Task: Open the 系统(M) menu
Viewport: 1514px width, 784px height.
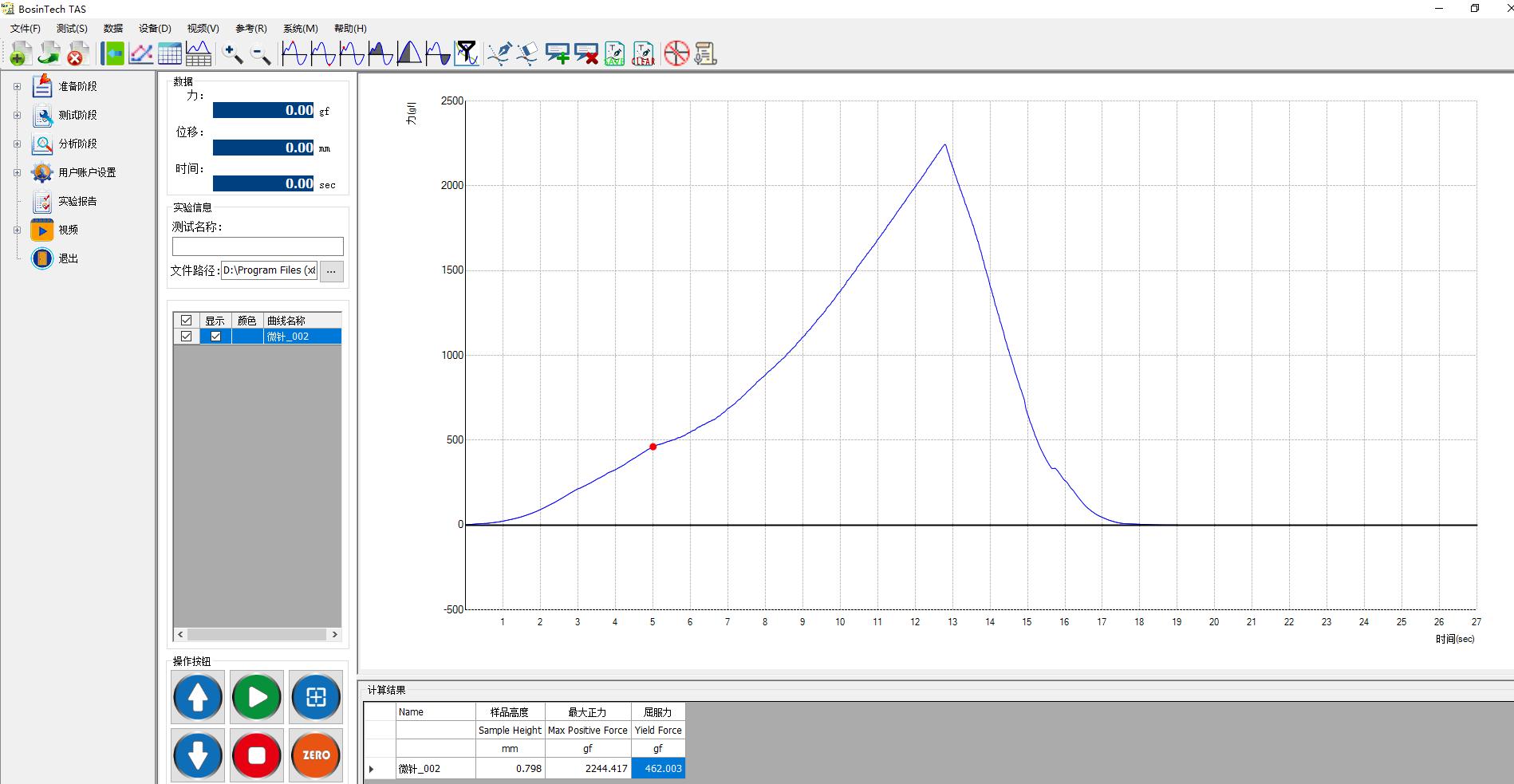Action: click(x=301, y=29)
